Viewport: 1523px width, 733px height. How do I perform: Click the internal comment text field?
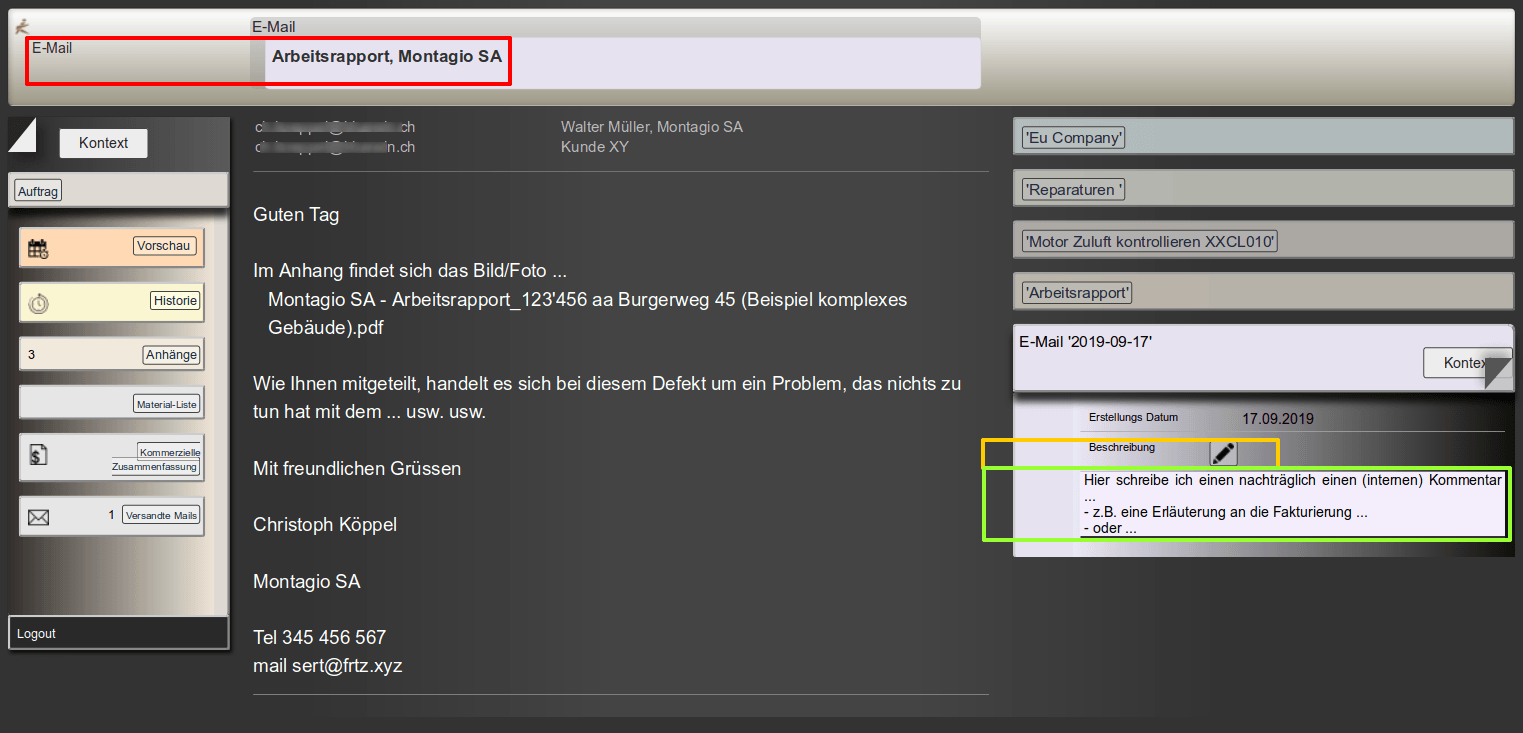pyautogui.click(x=1292, y=504)
